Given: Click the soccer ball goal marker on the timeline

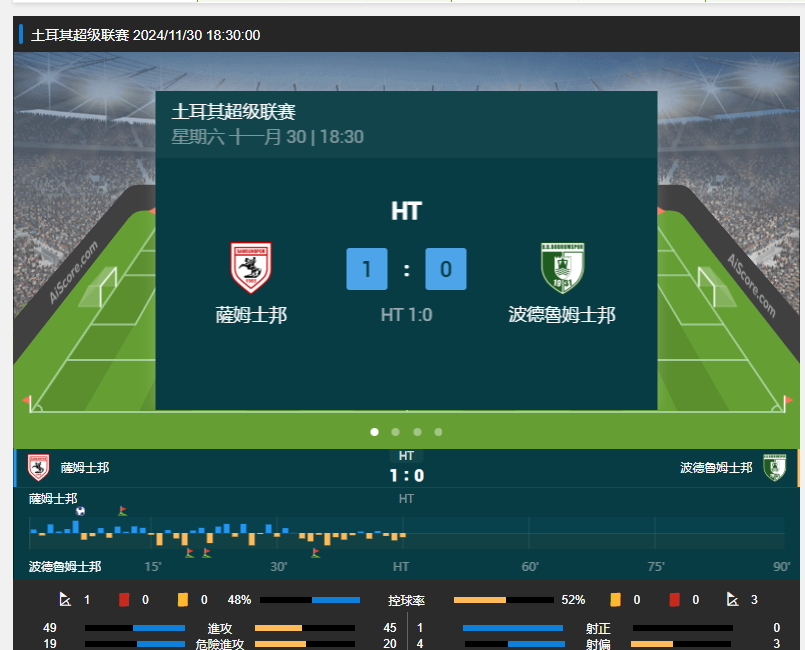Looking at the screenshot, I should 80,511.
